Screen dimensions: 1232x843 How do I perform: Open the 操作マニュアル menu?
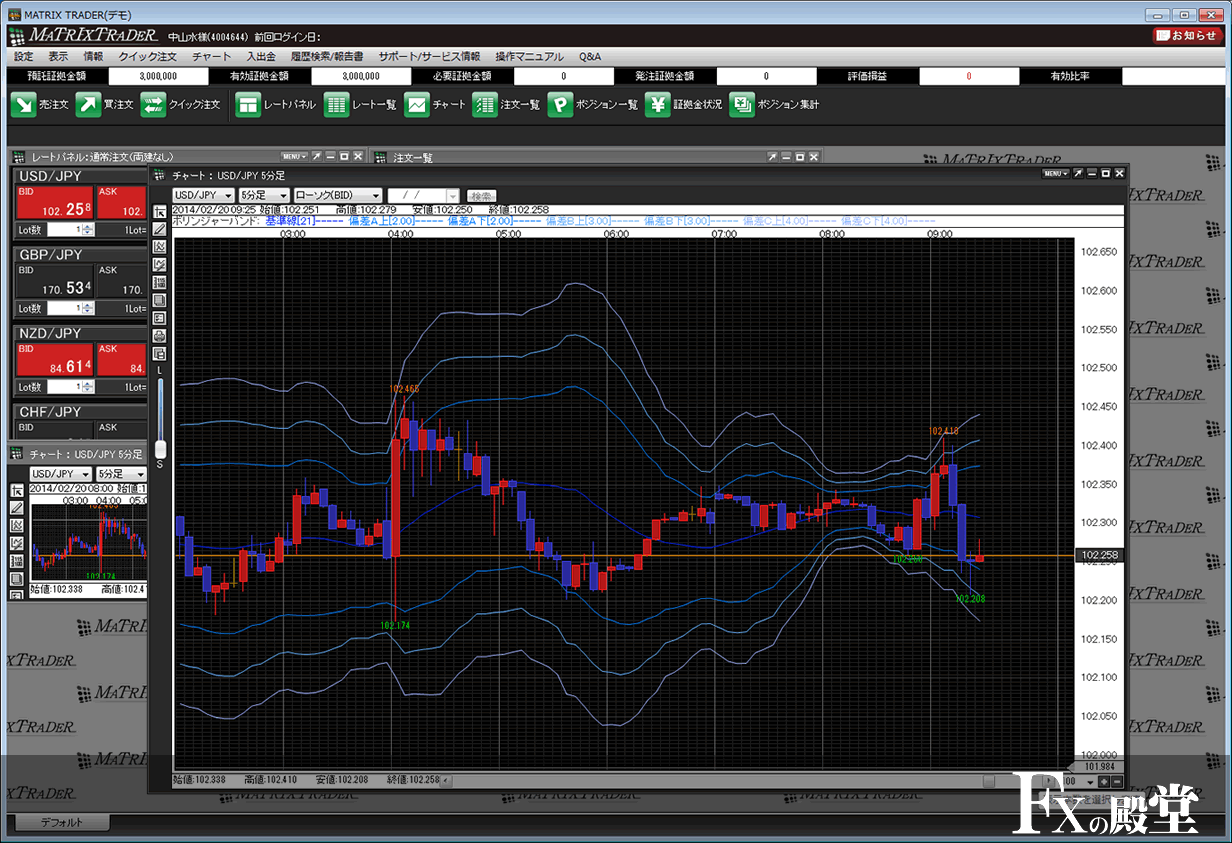click(530, 57)
